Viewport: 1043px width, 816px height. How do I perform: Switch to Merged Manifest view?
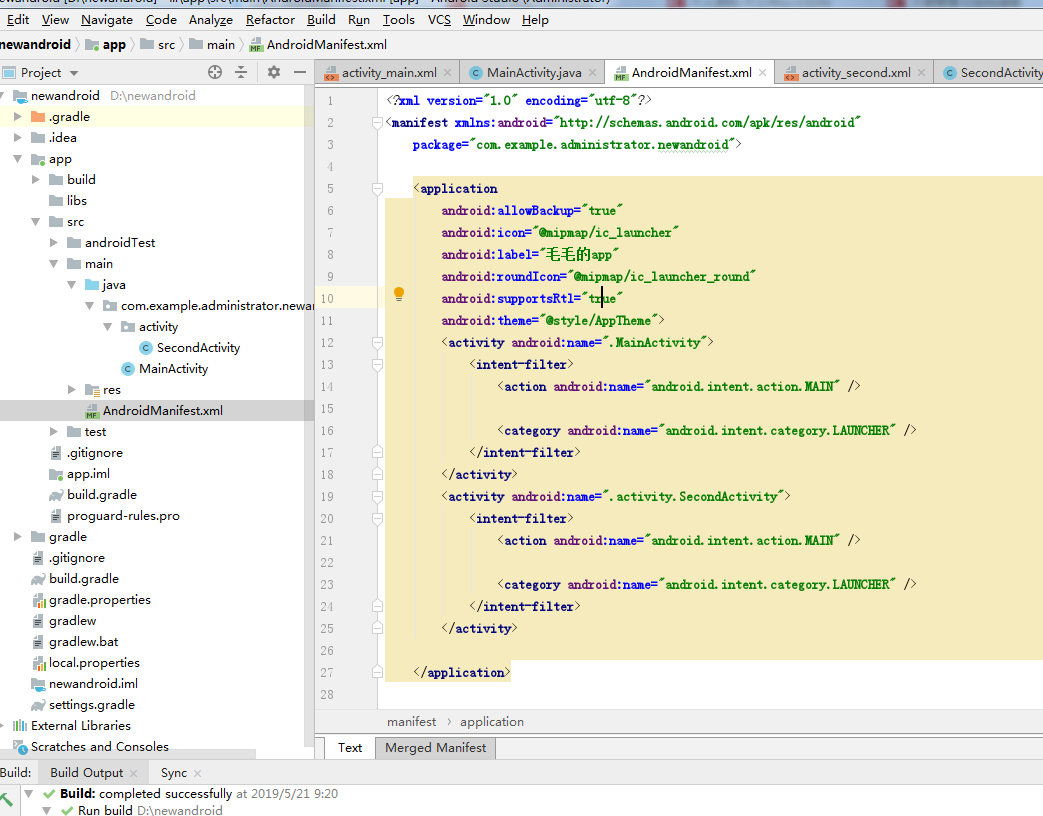pos(435,747)
